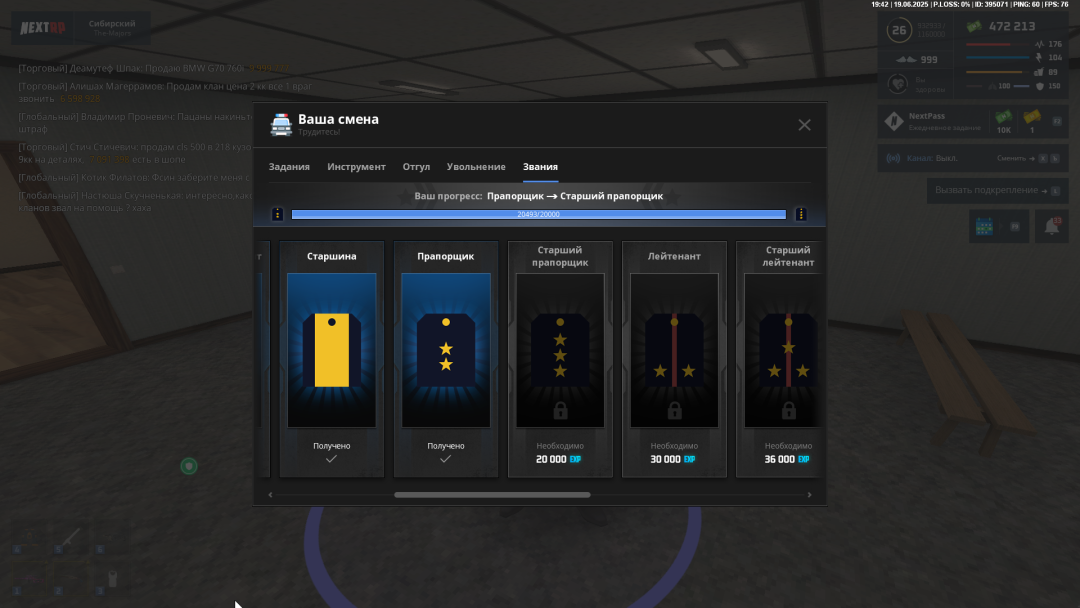Image resolution: width=1080 pixels, height=608 pixels.
Task: Click the lock on the Старший лейтенант card
Action: click(x=789, y=410)
